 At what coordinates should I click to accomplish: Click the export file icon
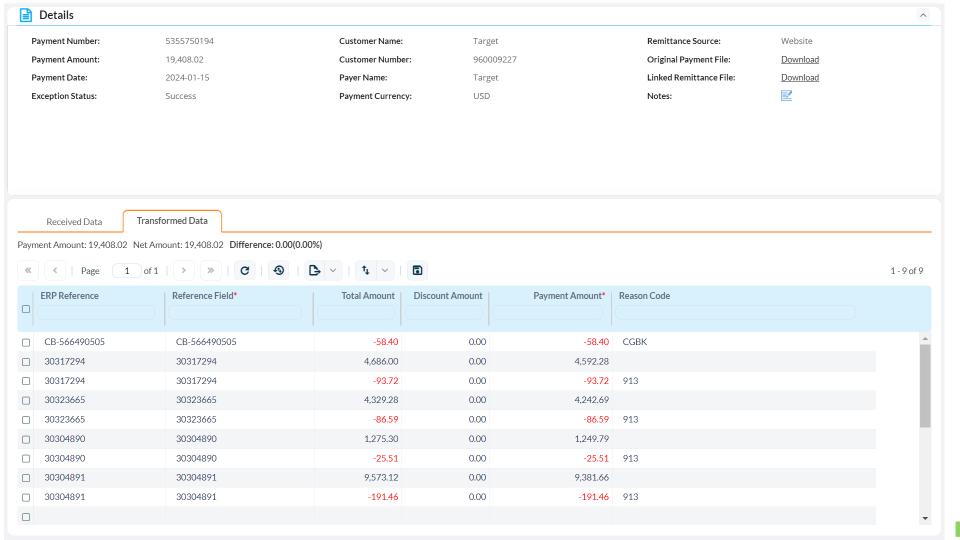click(315, 271)
